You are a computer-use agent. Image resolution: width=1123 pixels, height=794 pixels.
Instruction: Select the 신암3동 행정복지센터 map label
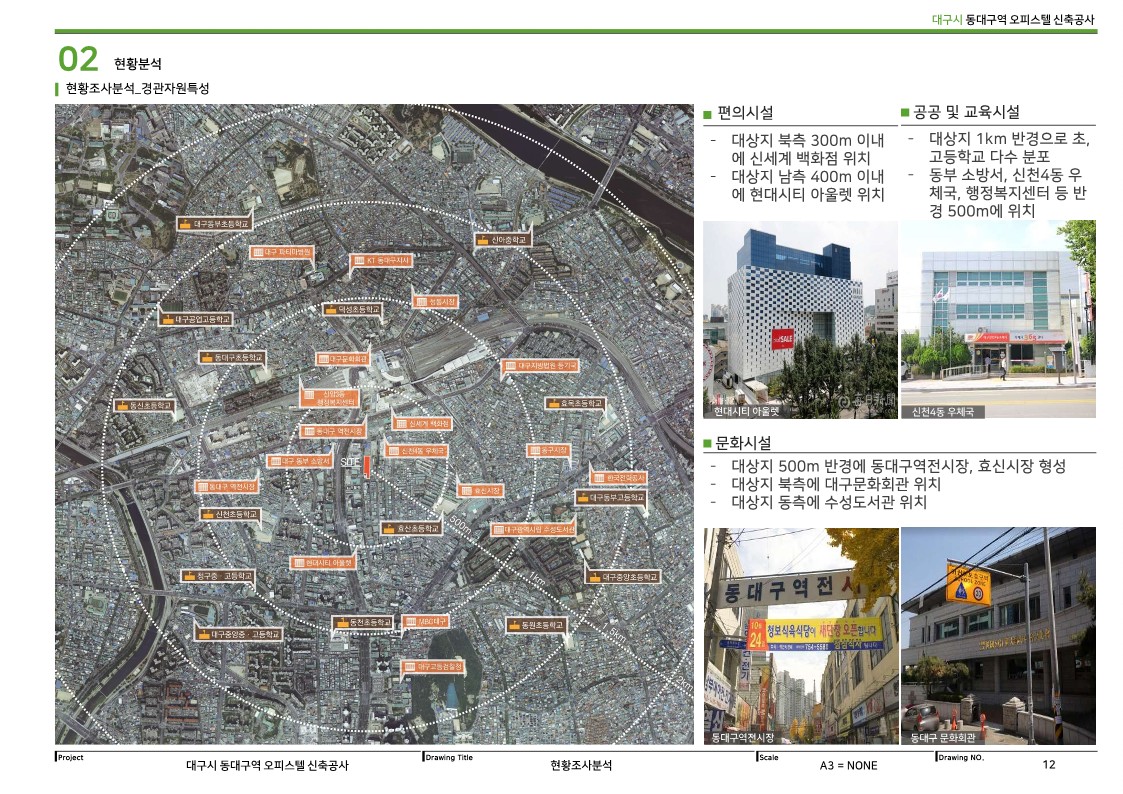click(329, 398)
